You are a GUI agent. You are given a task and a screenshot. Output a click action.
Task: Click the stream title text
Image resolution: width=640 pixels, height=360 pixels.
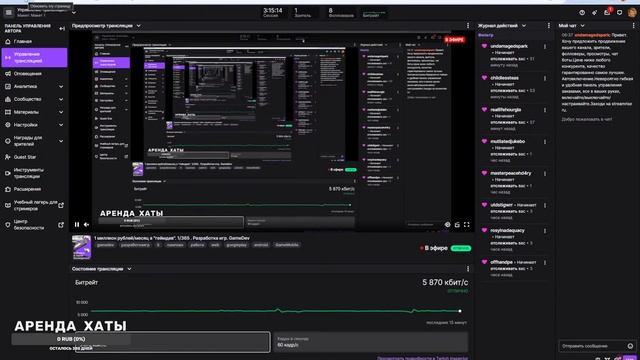point(172,238)
